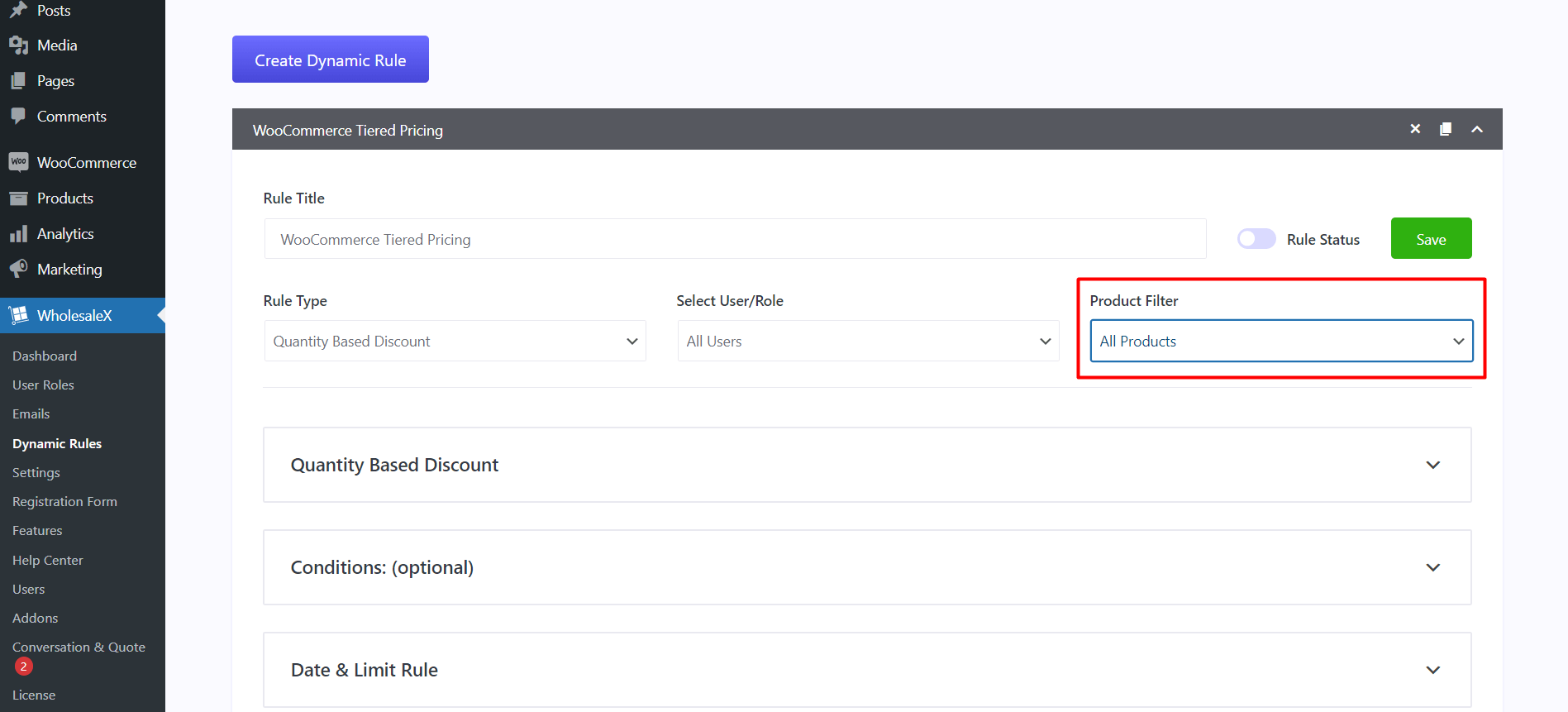Click the WooCommerce logo icon

pos(18,162)
